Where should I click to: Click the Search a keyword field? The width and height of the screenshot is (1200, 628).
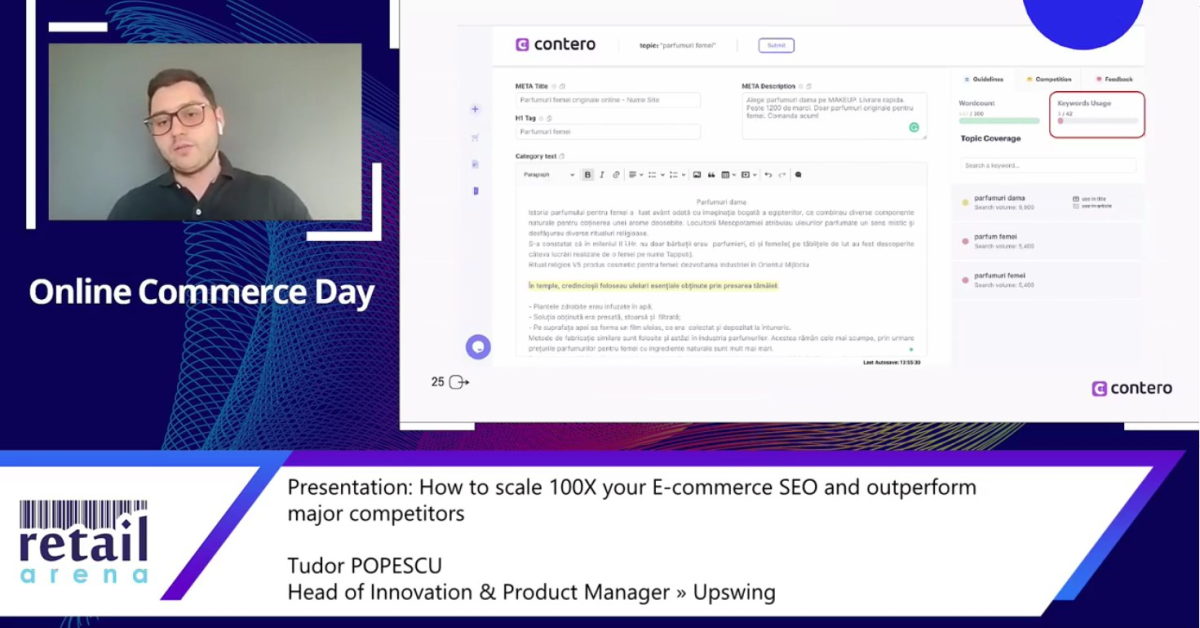click(1047, 165)
